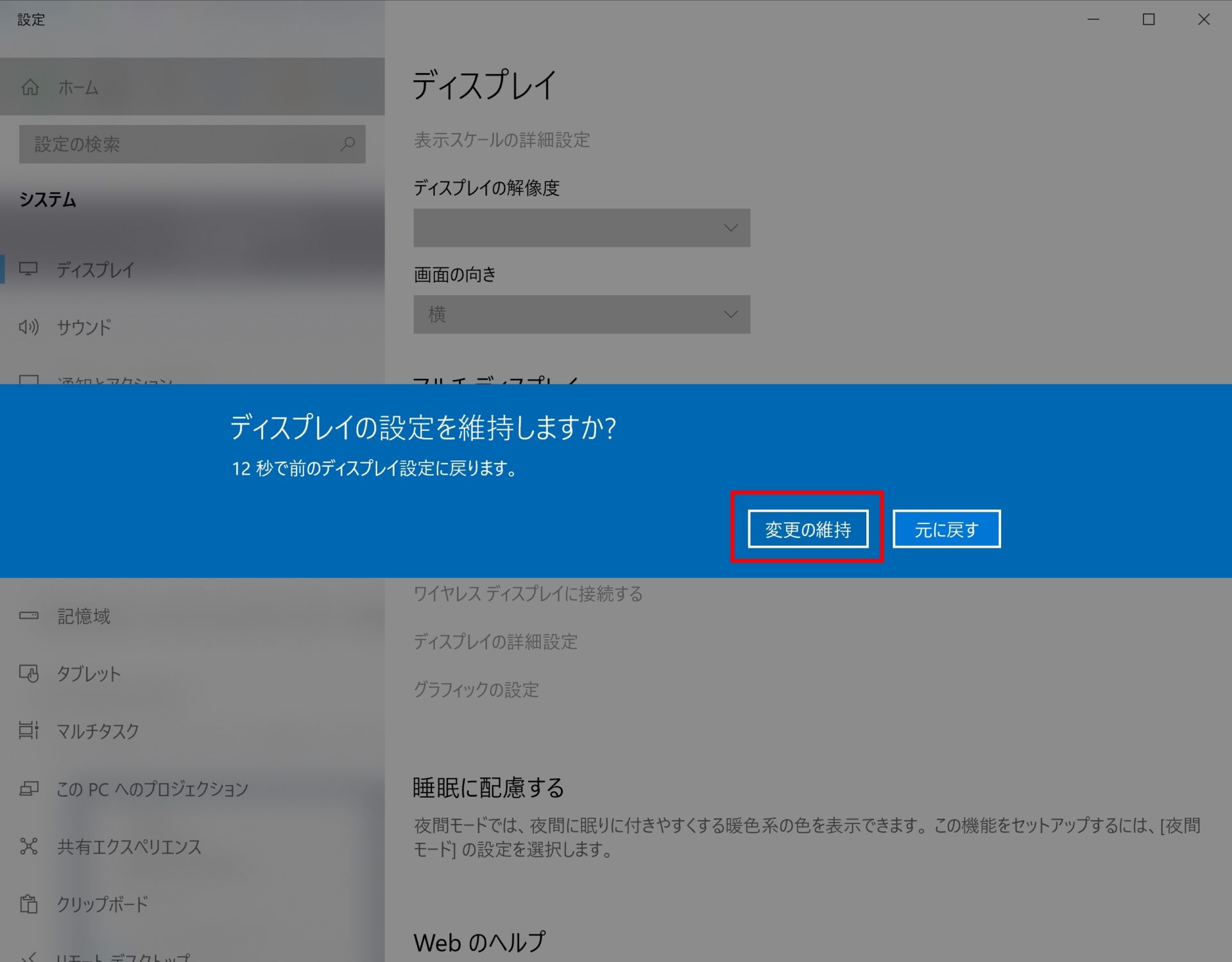Select この PC へのプロジェクション menu item

coord(152,789)
